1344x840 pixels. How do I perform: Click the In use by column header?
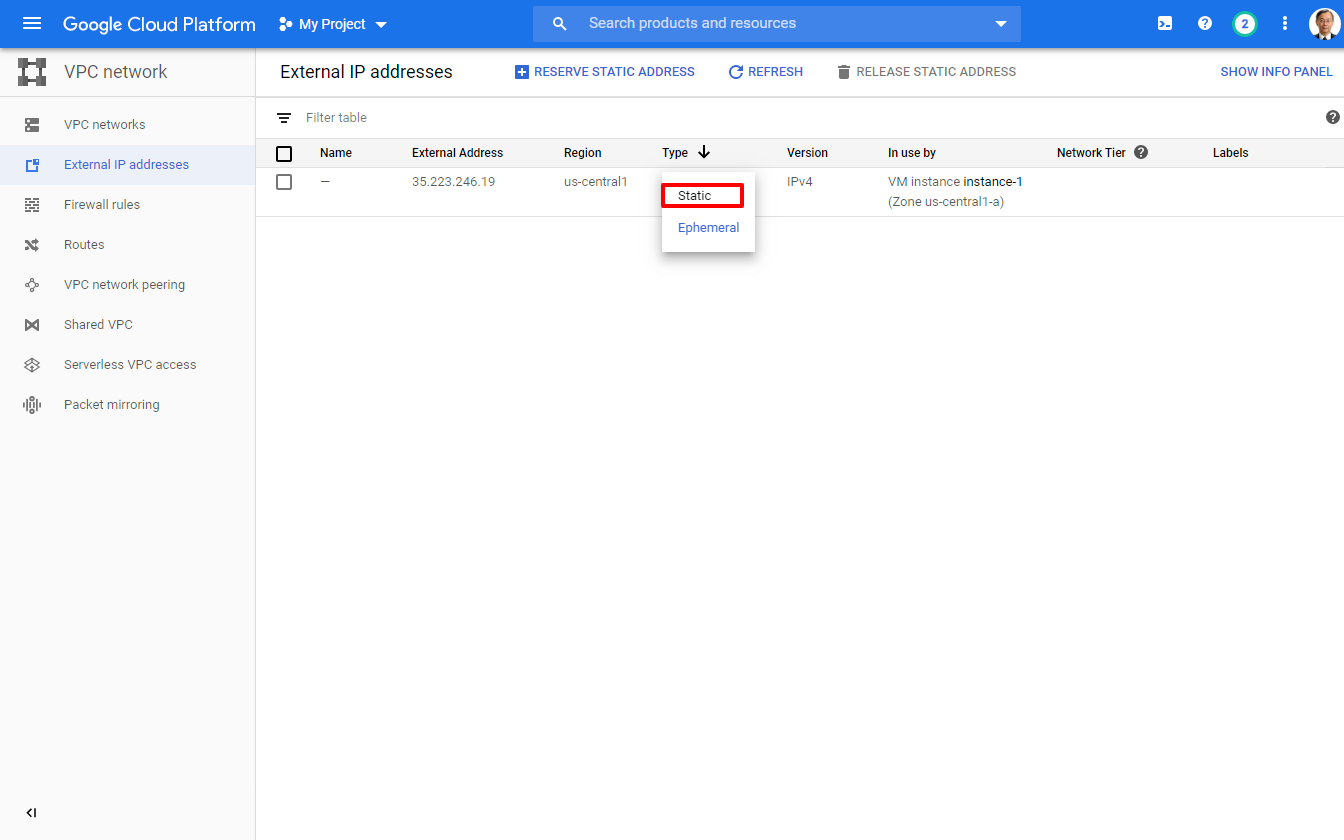pos(912,153)
